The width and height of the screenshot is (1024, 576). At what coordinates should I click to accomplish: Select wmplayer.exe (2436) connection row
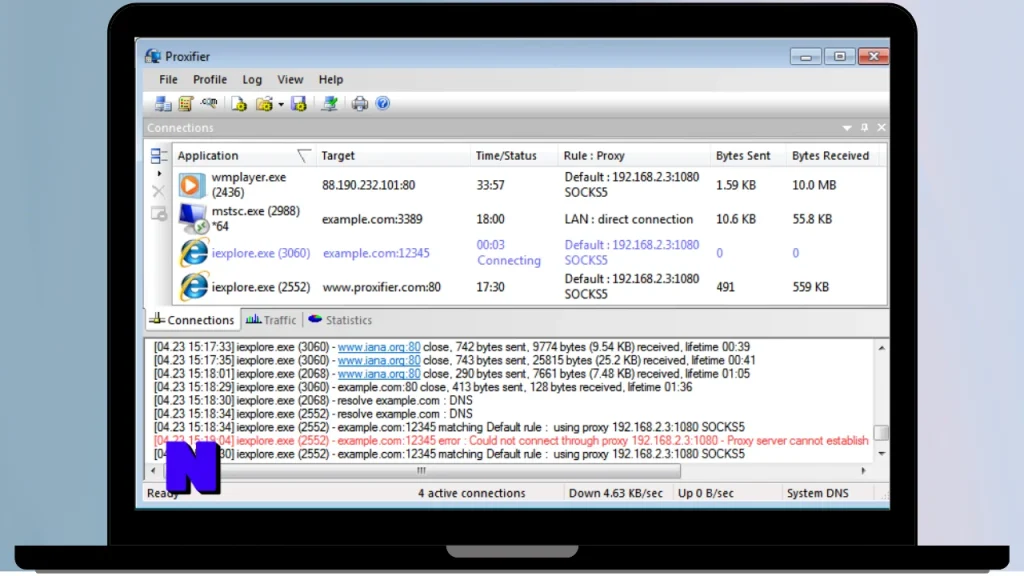point(530,185)
